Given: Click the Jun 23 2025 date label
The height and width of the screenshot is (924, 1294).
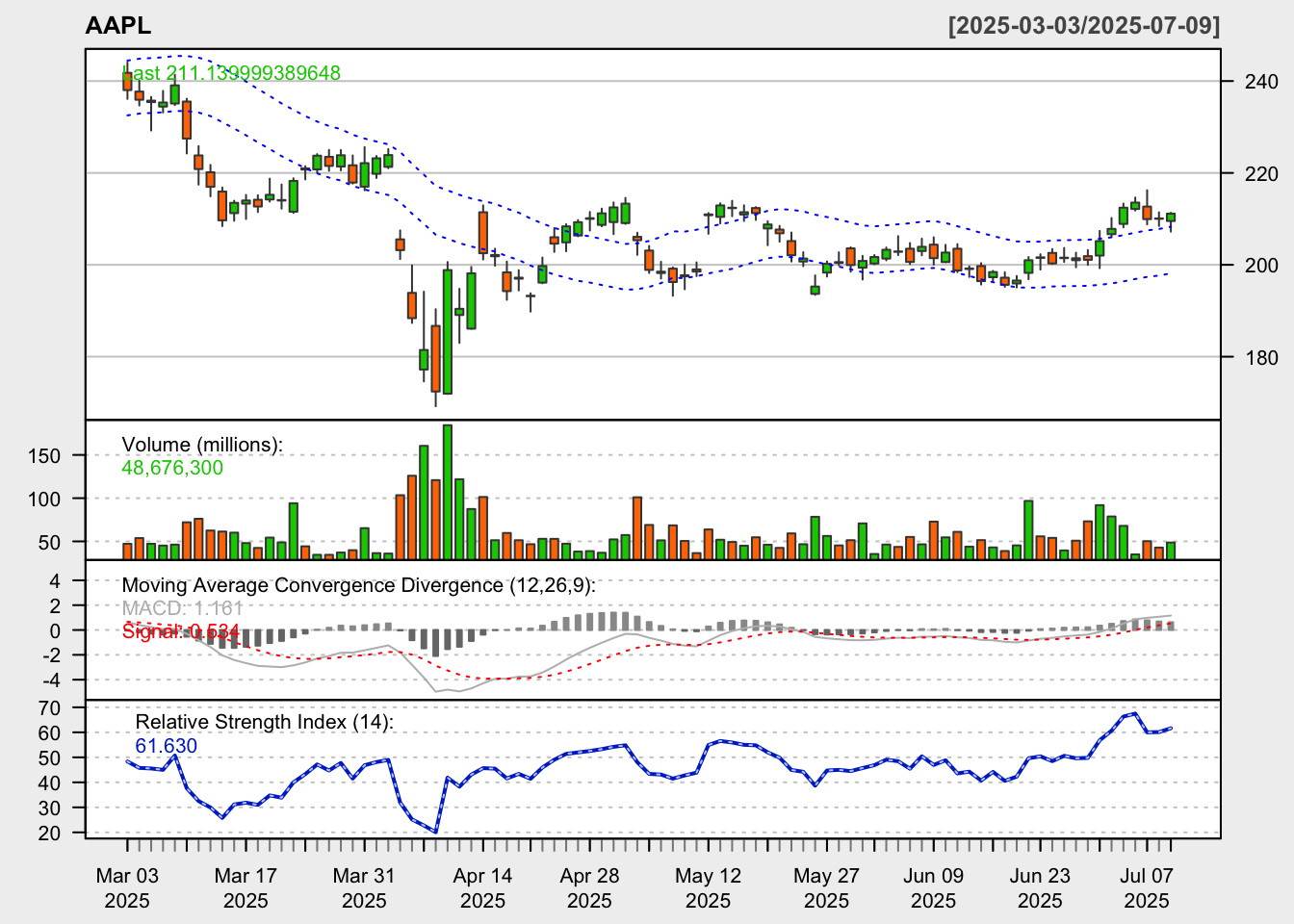Looking at the screenshot, I should [x=1040, y=888].
